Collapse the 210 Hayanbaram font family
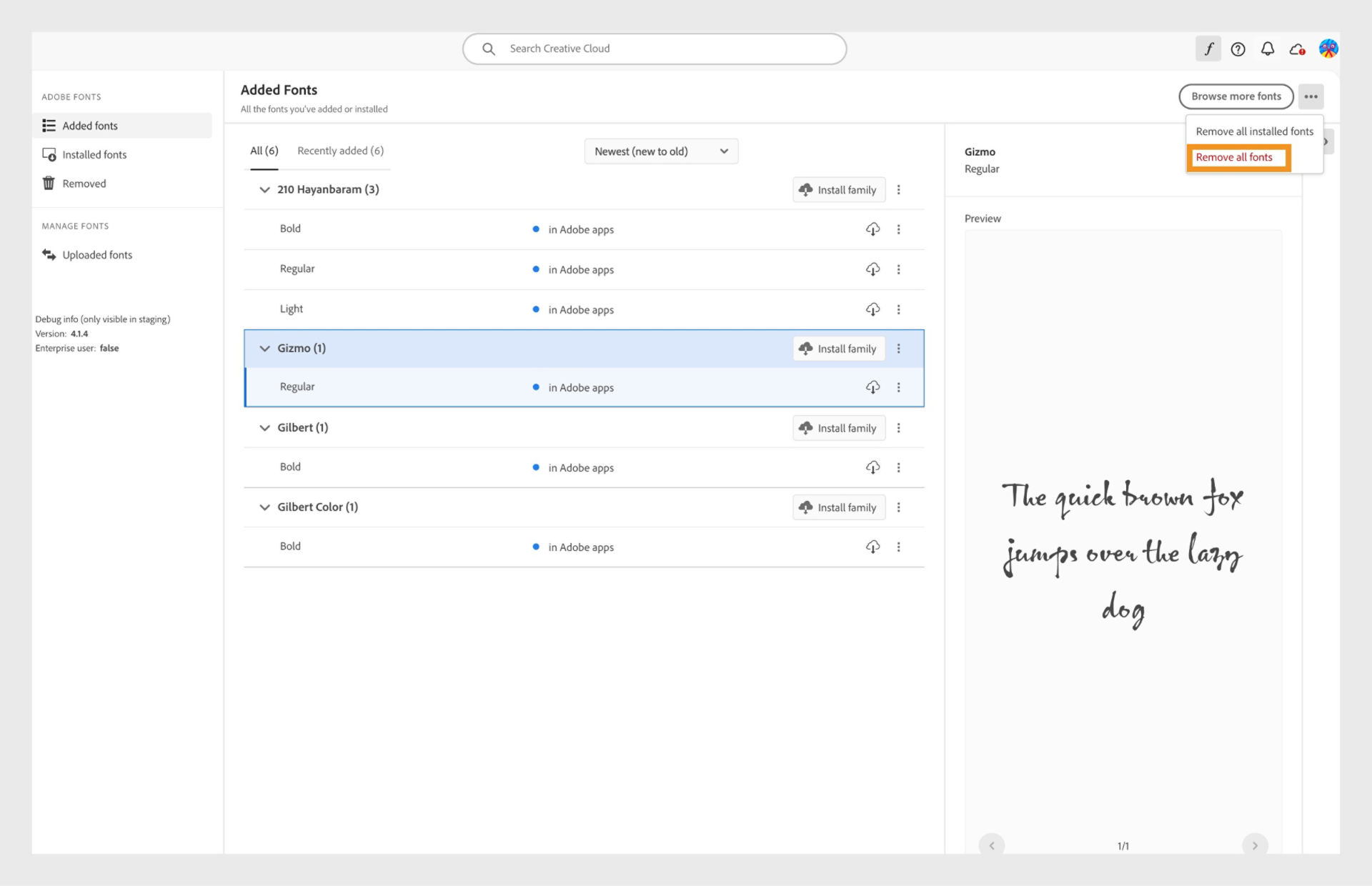This screenshot has width=1372, height=886. coord(264,189)
